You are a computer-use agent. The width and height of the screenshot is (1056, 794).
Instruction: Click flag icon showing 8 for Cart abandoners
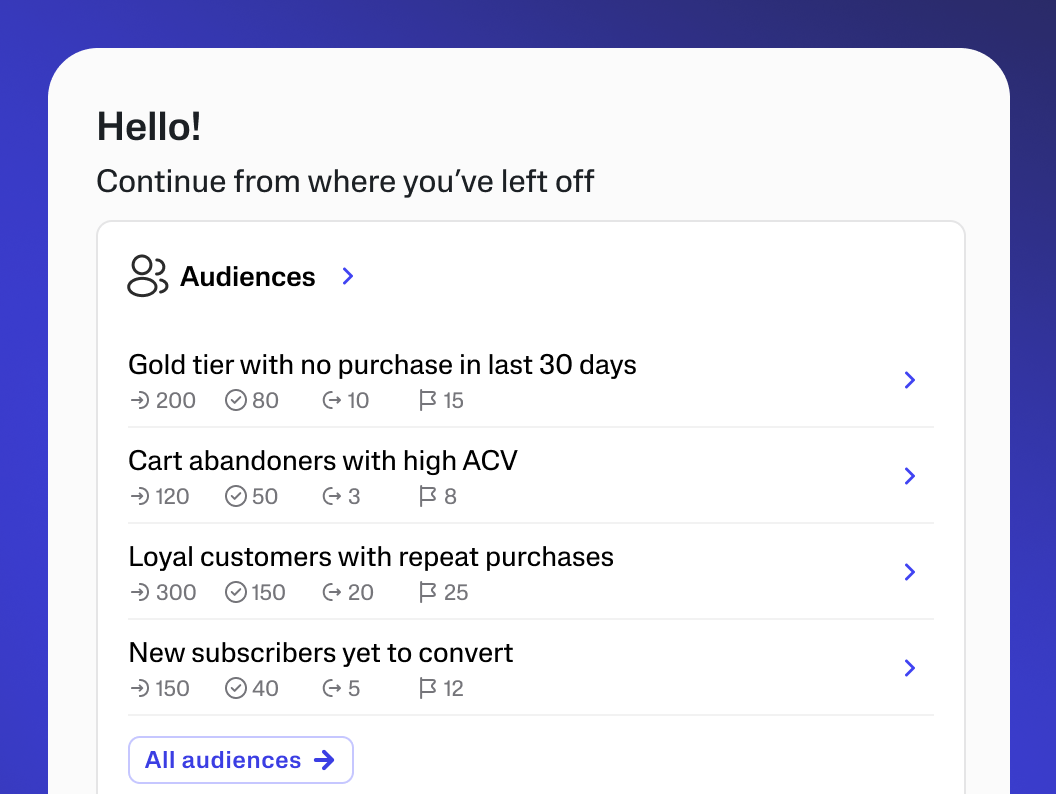428,497
